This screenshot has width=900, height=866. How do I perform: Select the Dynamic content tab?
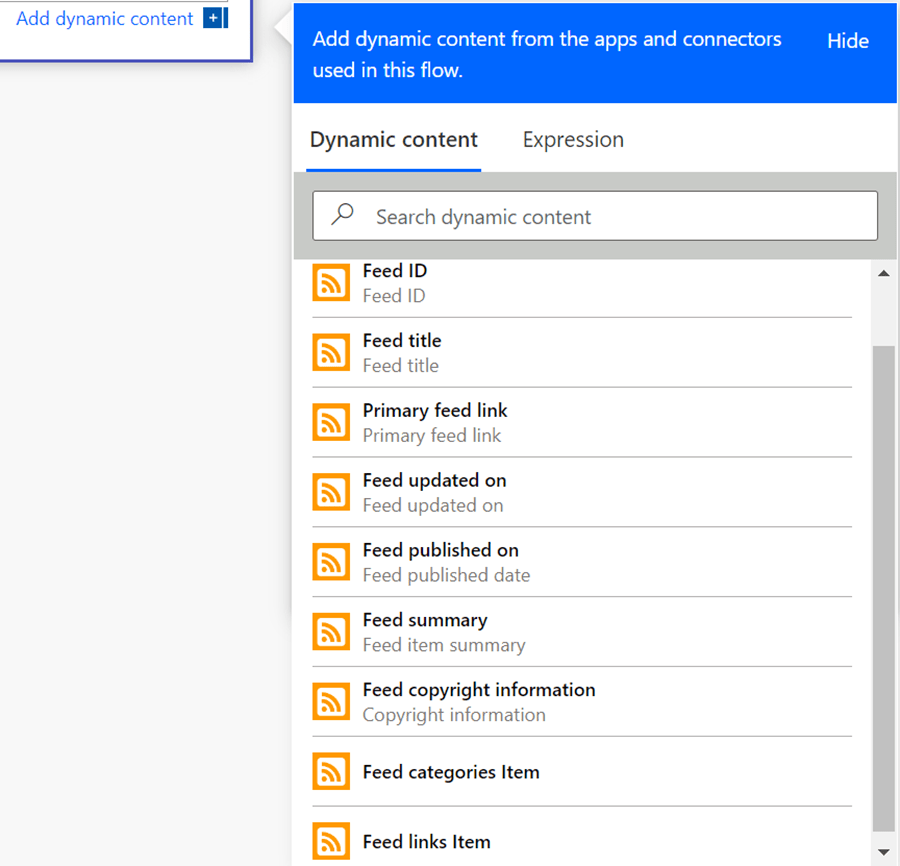coord(394,140)
